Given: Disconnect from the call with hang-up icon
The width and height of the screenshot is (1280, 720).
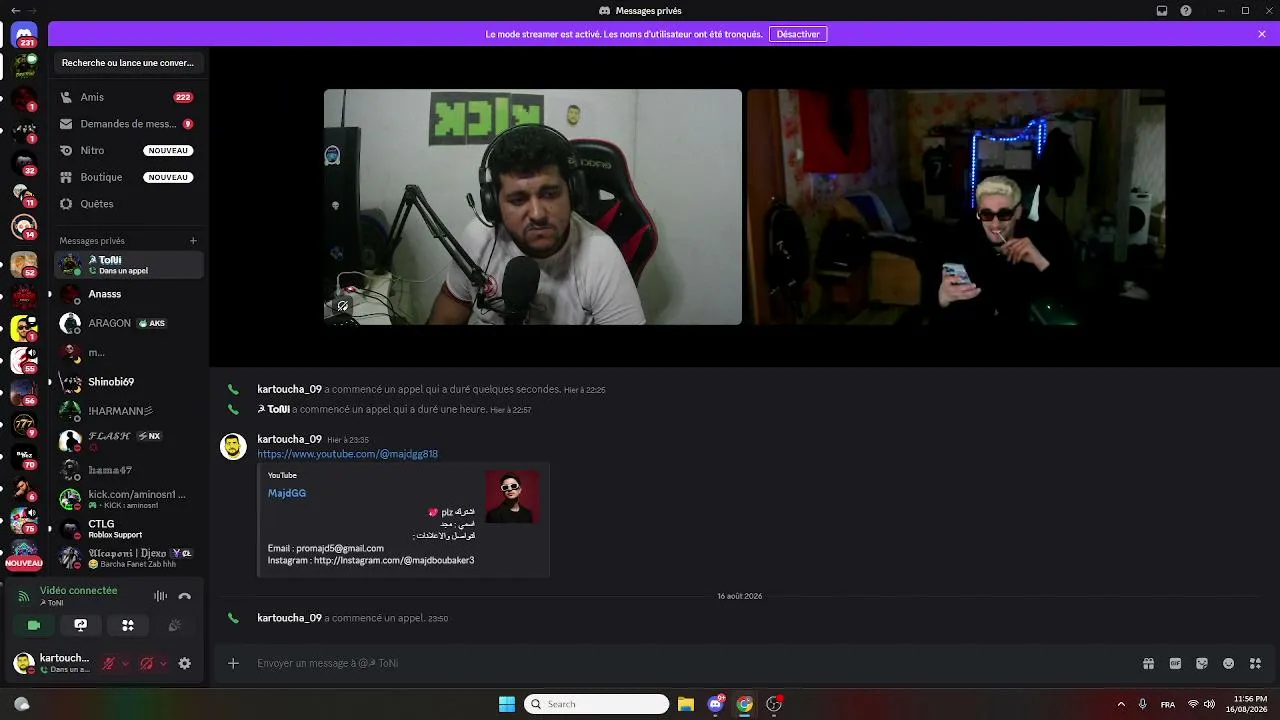Looking at the screenshot, I should 184,596.
